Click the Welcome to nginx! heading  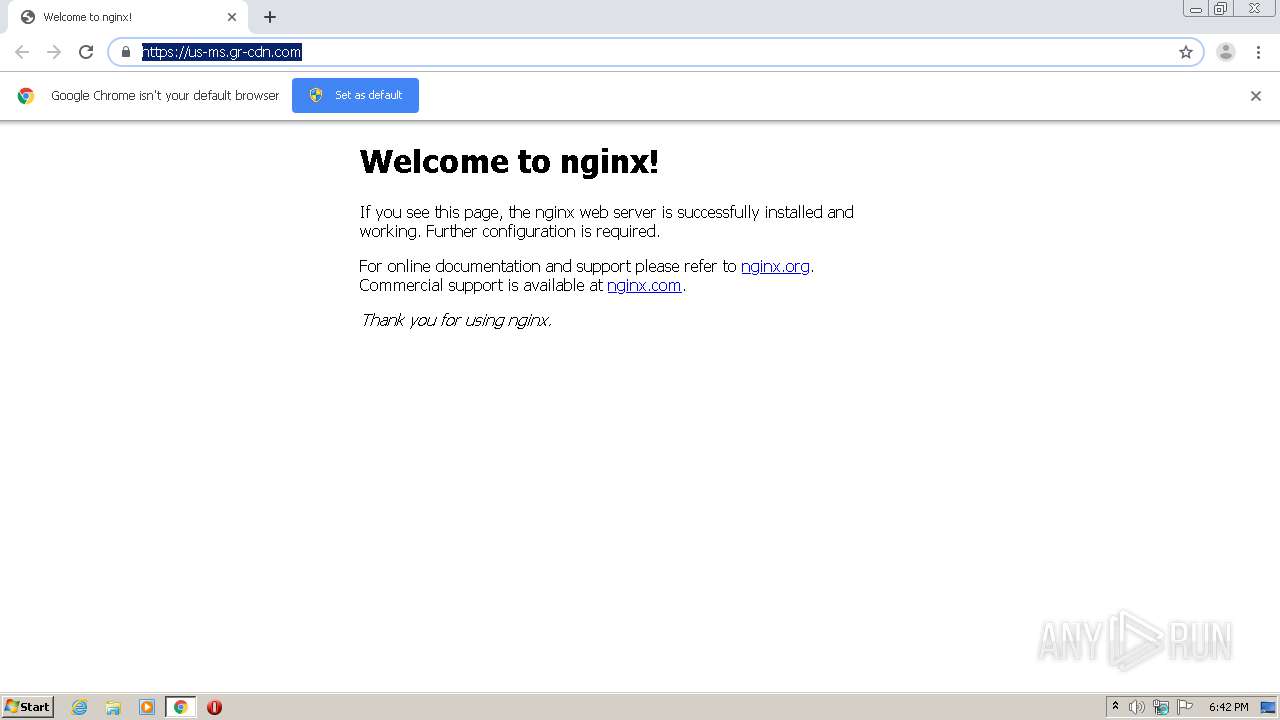pos(509,161)
